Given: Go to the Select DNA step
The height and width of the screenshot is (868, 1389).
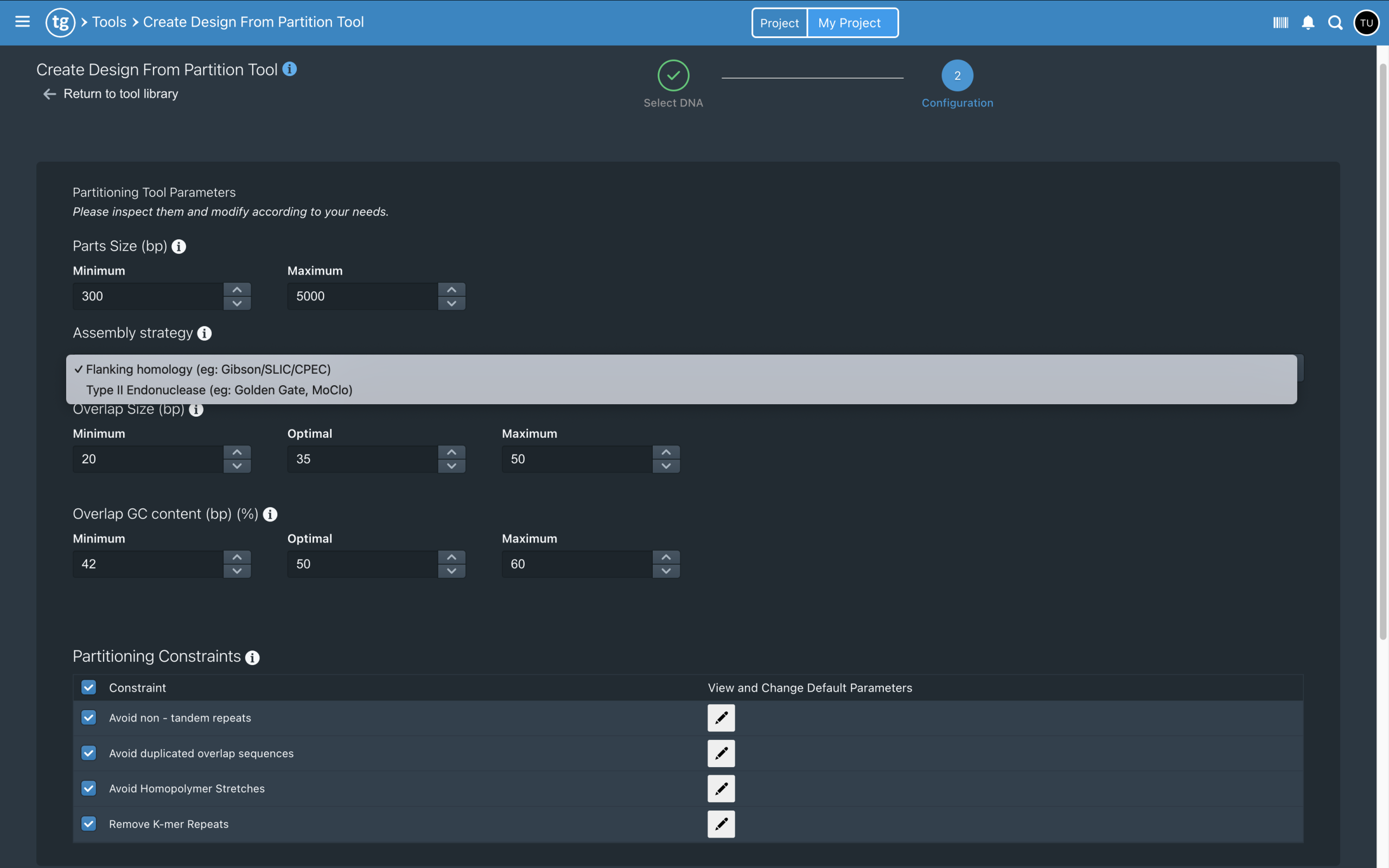Looking at the screenshot, I should (673, 76).
